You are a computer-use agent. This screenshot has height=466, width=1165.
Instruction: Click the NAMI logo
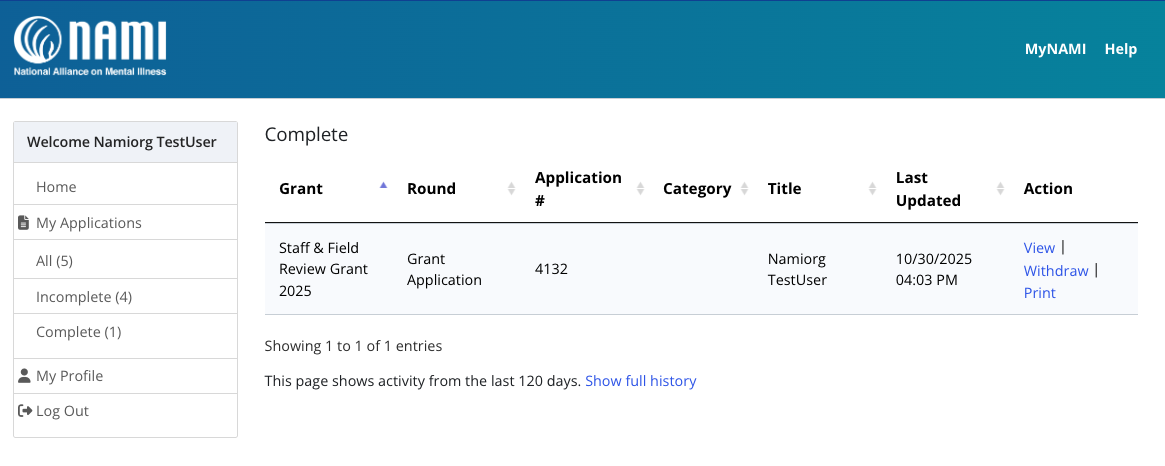click(x=90, y=46)
